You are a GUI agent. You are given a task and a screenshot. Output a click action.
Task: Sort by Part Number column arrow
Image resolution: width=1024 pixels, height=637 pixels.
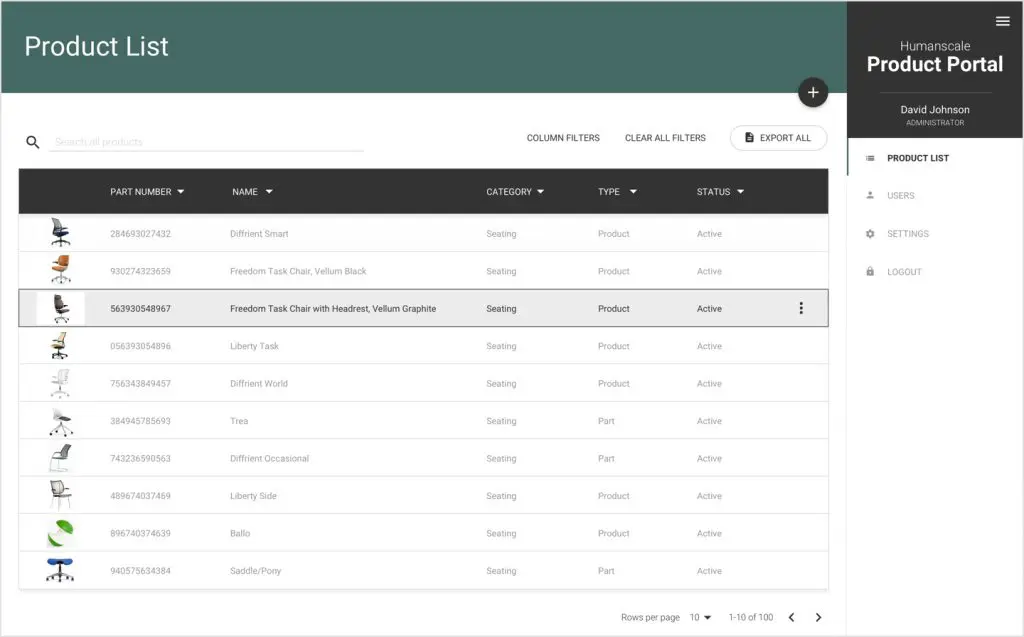click(x=180, y=192)
